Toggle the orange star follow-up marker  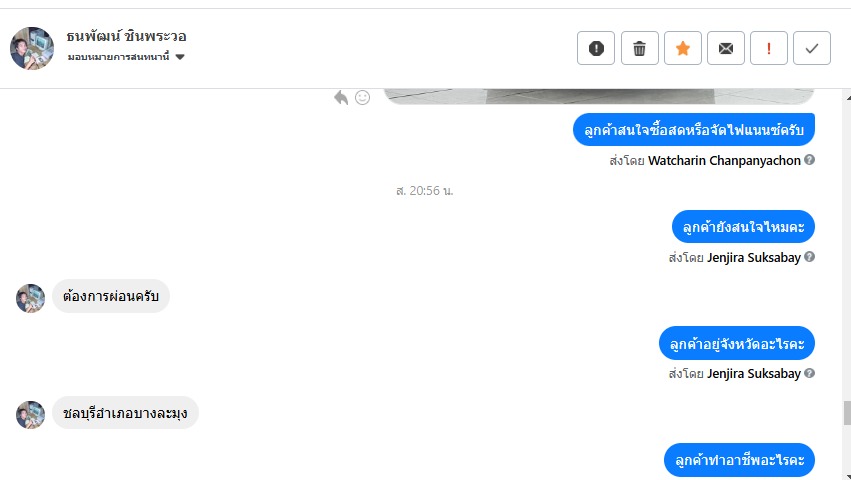point(683,48)
